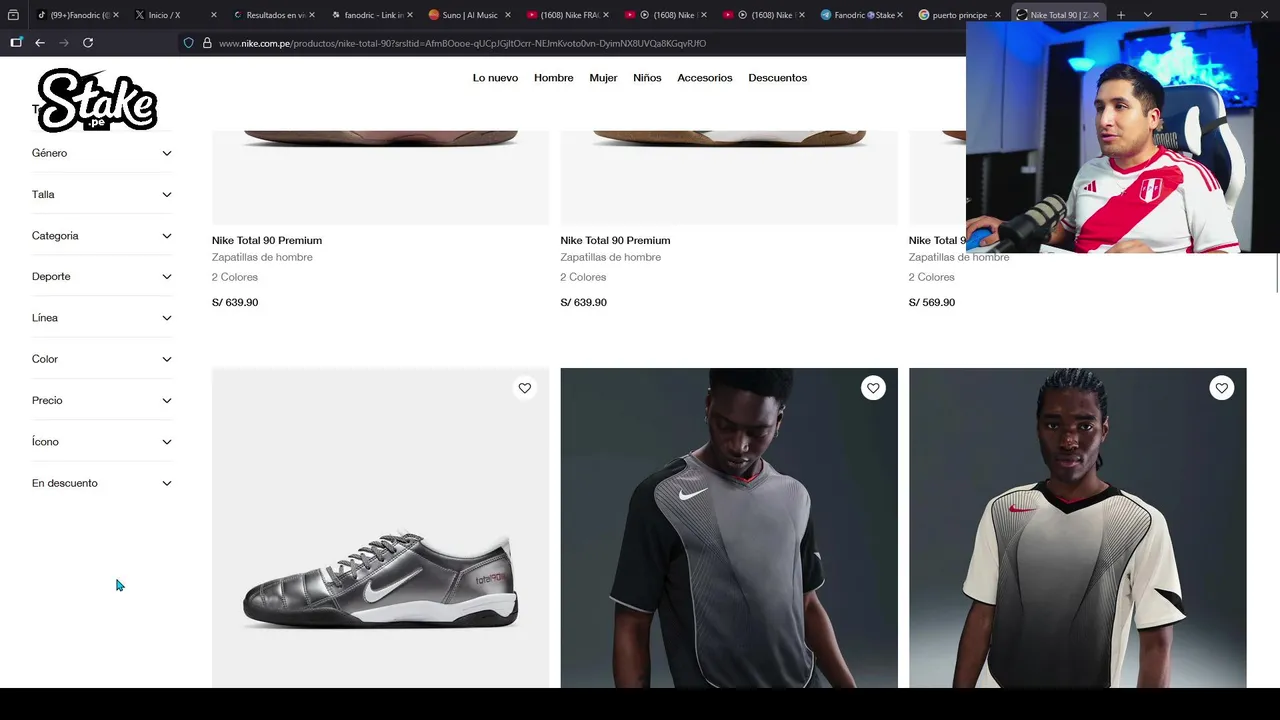Expand the En descuento filter

pyautogui.click(x=101, y=483)
